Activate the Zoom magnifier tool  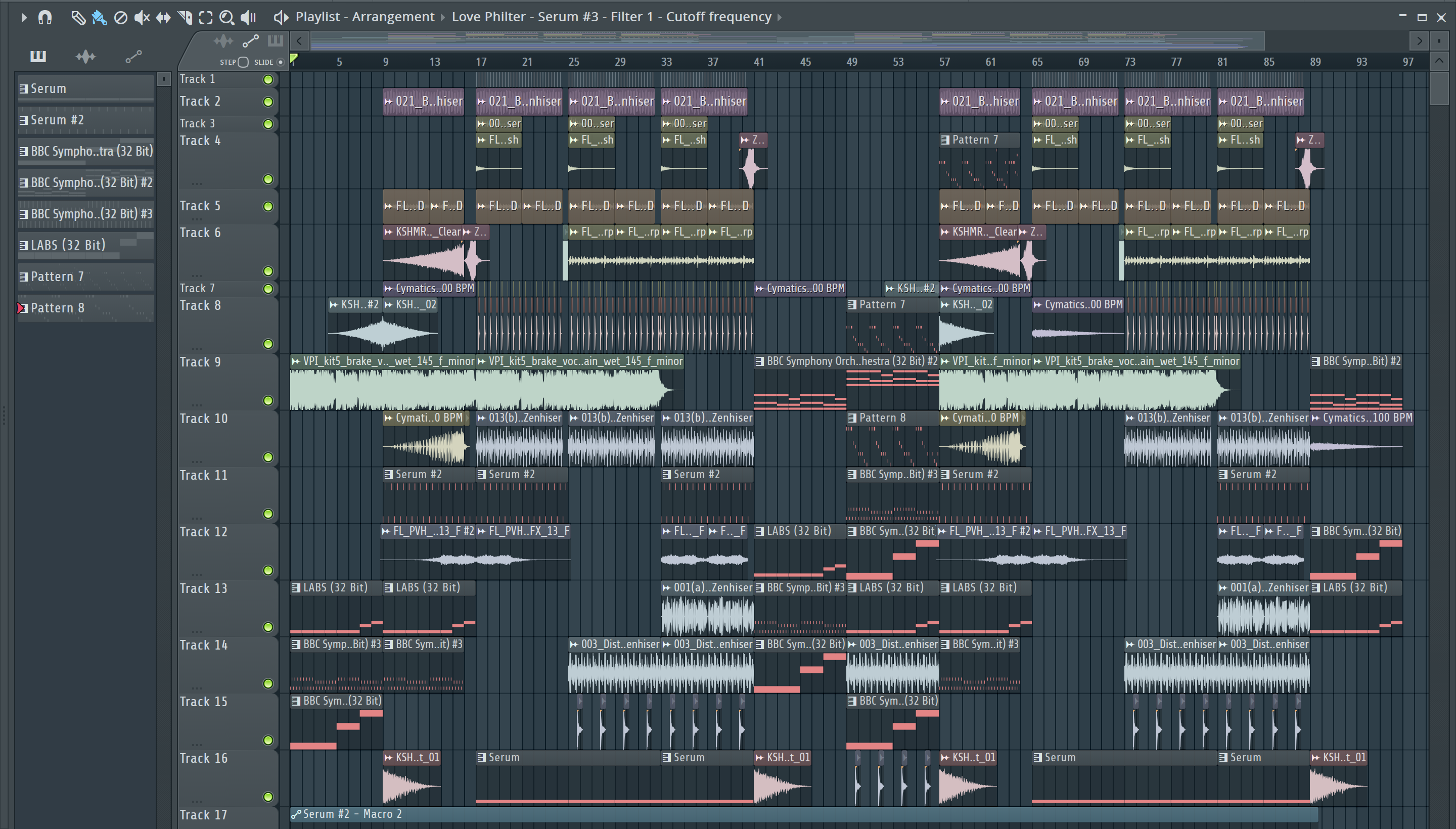tap(226, 18)
